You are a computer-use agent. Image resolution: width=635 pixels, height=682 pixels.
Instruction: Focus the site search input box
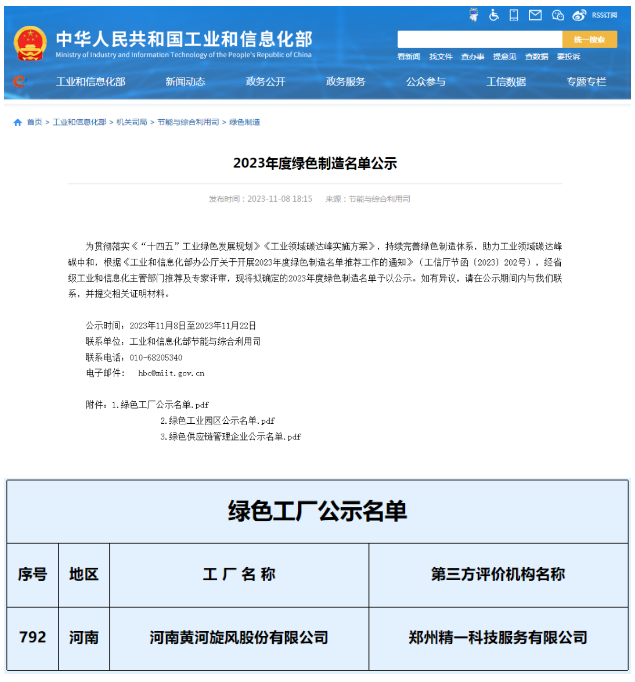(x=480, y=39)
